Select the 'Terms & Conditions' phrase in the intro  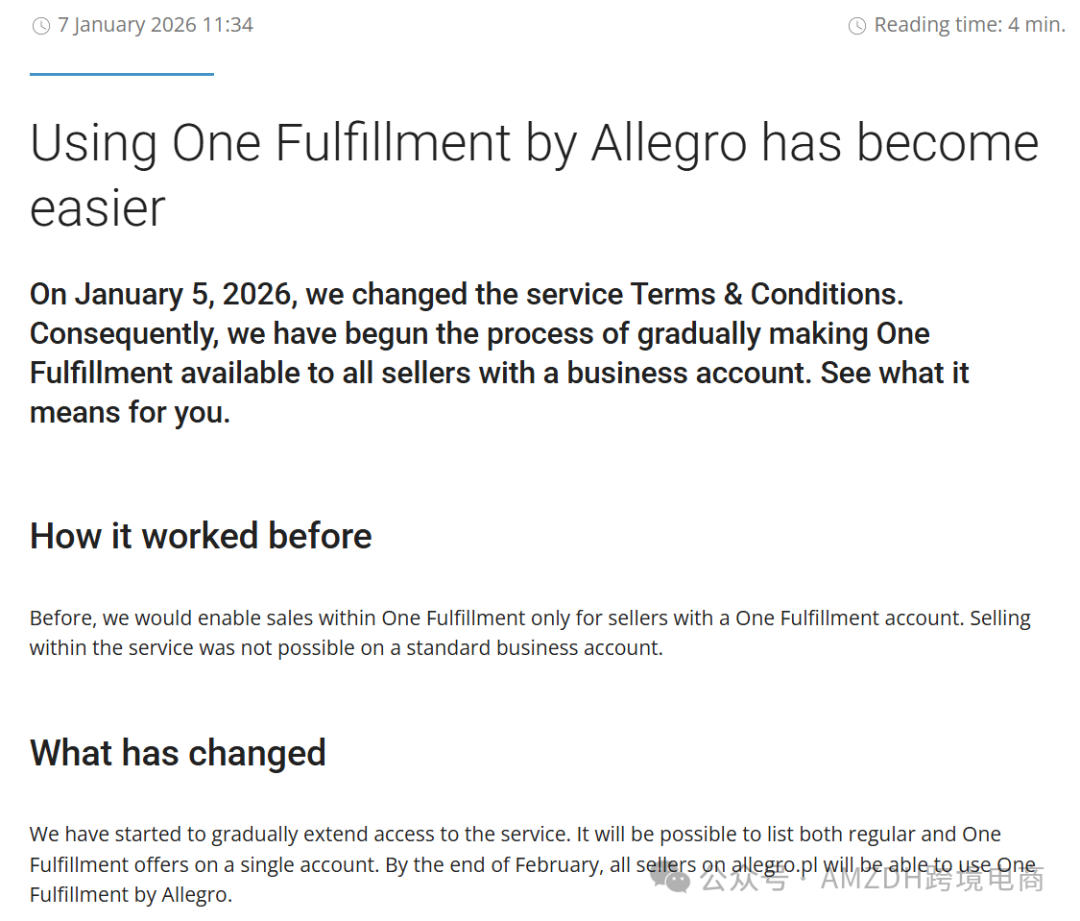point(766,294)
